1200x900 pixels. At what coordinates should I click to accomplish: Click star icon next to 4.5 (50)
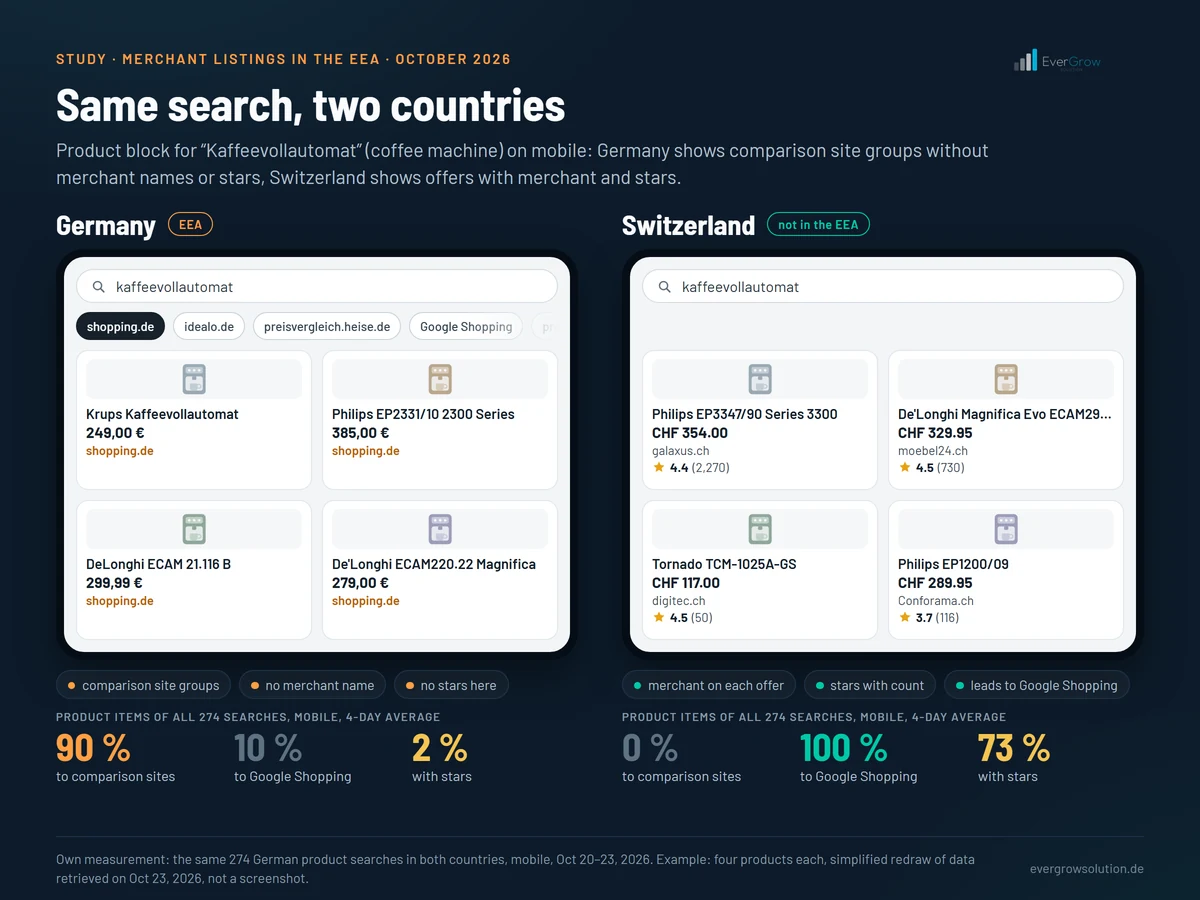click(659, 617)
